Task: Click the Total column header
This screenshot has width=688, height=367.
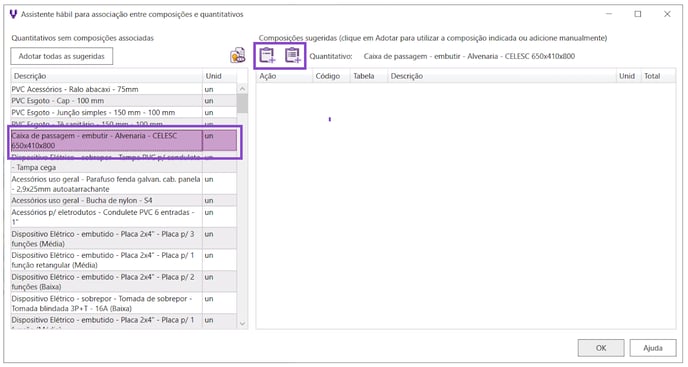Action: click(x=658, y=76)
